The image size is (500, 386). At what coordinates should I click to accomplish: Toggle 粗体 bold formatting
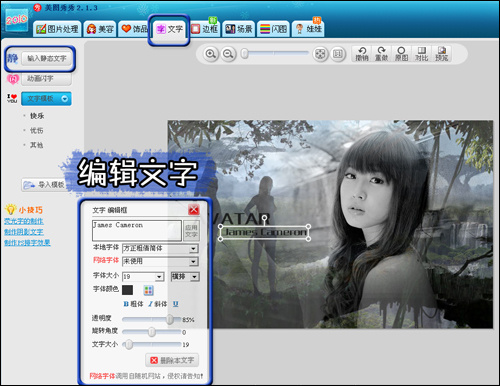click(133, 304)
